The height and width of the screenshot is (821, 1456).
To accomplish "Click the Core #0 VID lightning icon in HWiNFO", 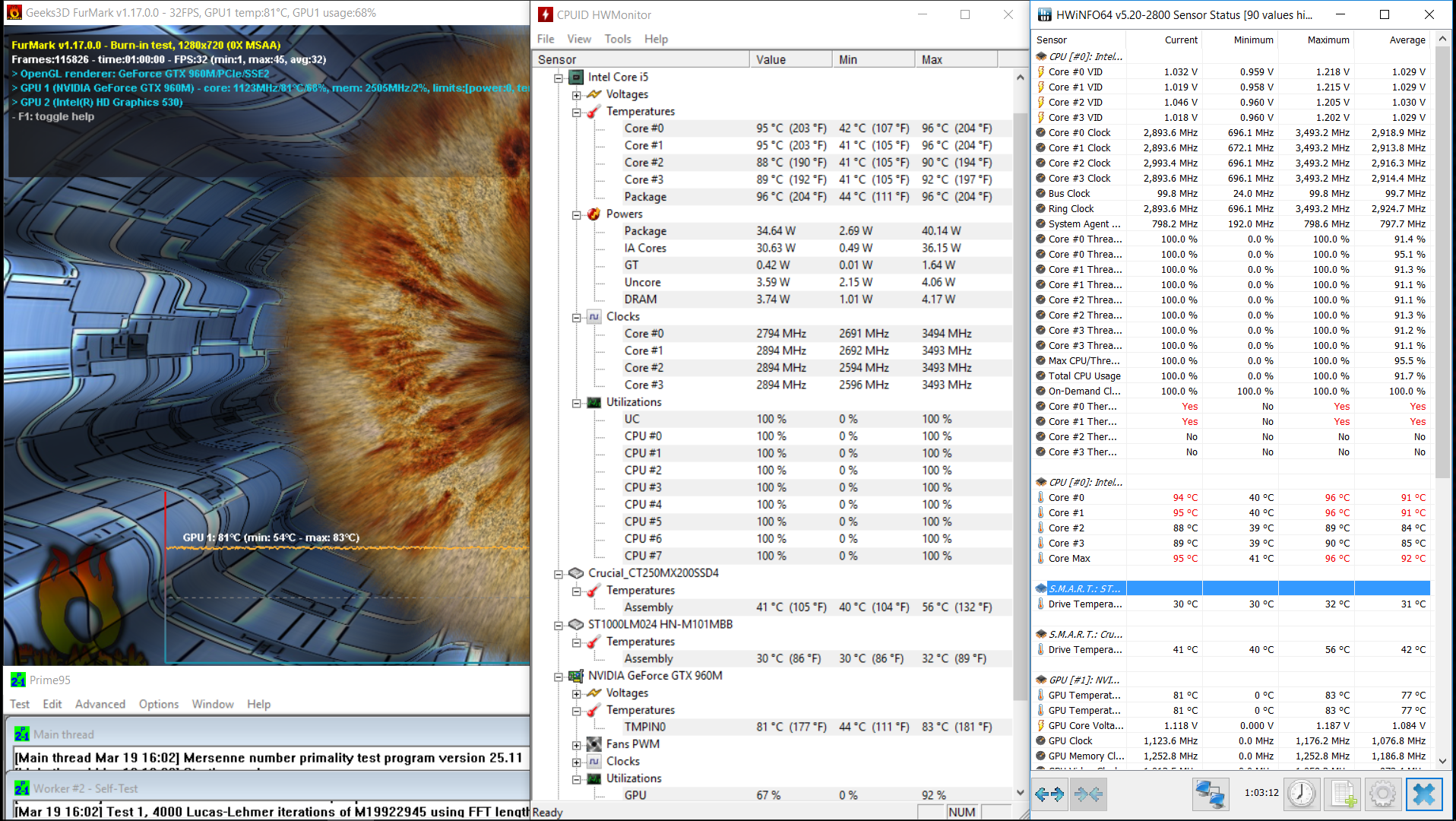I will click(x=1041, y=71).
